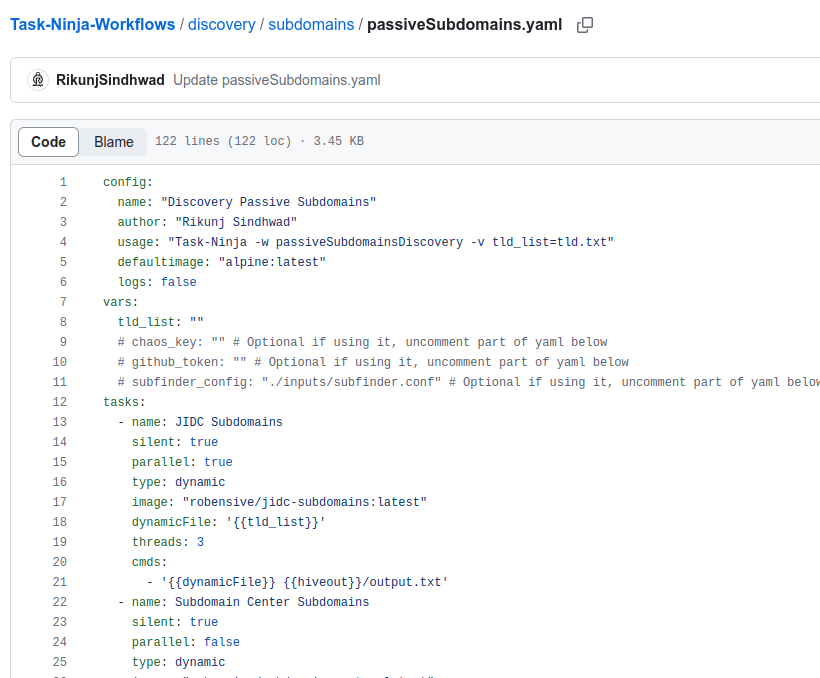The width and height of the screenshot is (820, 678).
Task: Click the 'name: JIDC Subdomains' line
Action: [x=200, y=422]
